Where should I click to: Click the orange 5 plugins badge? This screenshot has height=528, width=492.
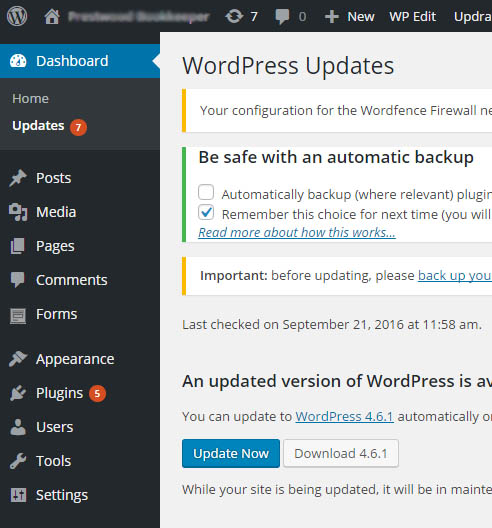tap(97, 393)
